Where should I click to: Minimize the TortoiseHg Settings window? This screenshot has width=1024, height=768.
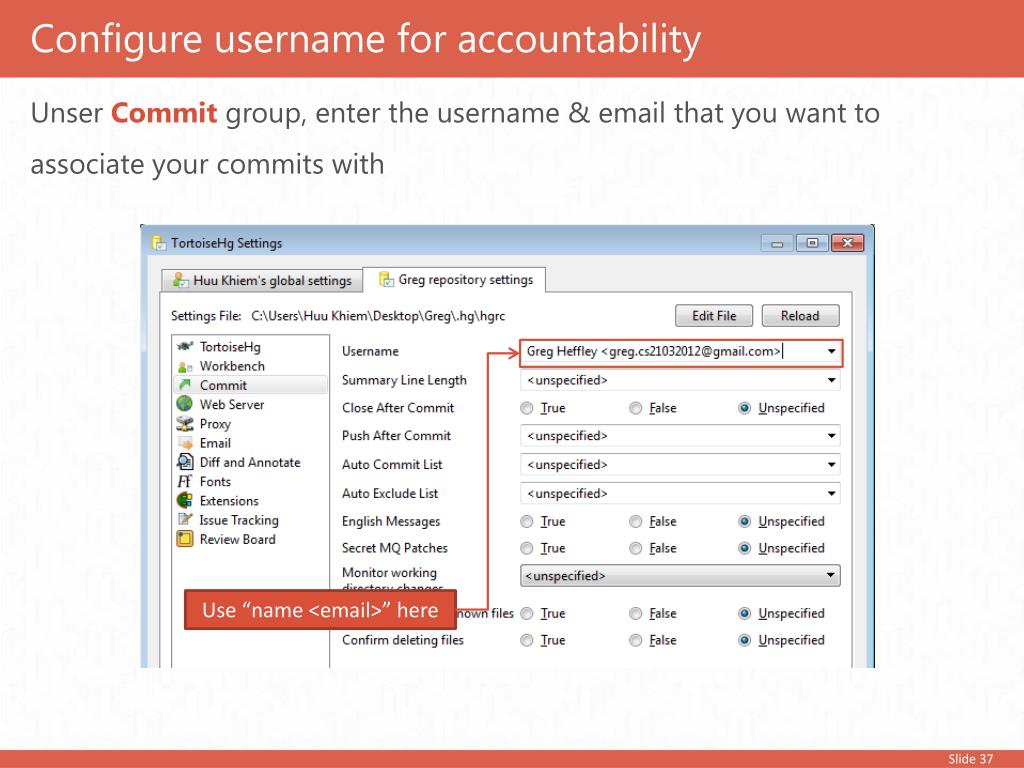click(x=777, y=244)
